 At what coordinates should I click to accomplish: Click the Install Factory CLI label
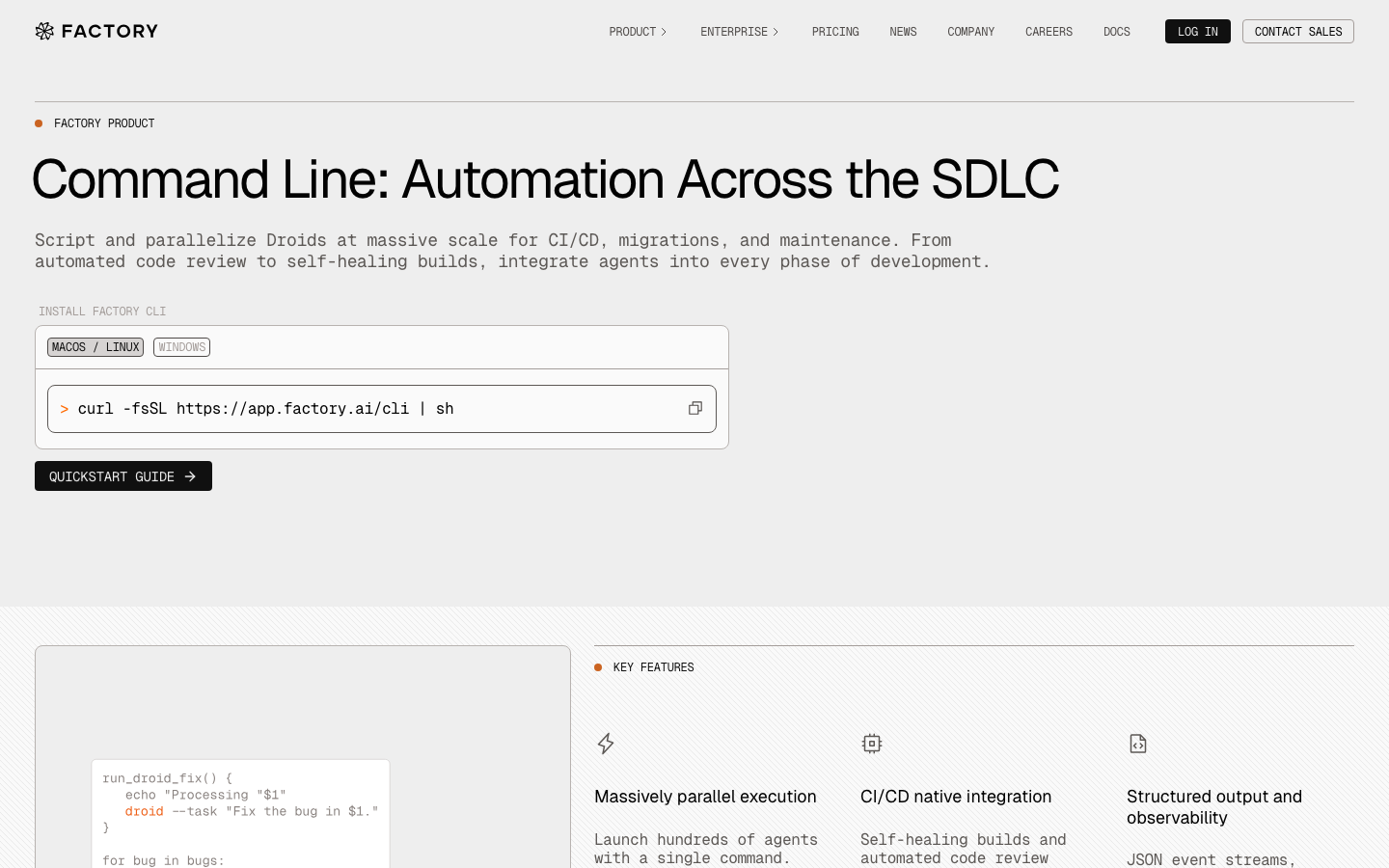(x=102, y=312)
